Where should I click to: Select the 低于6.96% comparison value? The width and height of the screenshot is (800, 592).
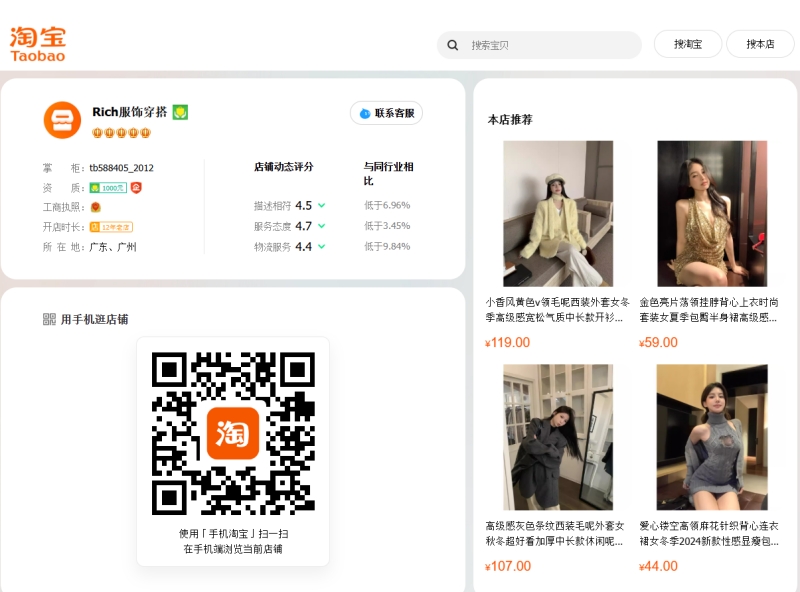point(387,205)
